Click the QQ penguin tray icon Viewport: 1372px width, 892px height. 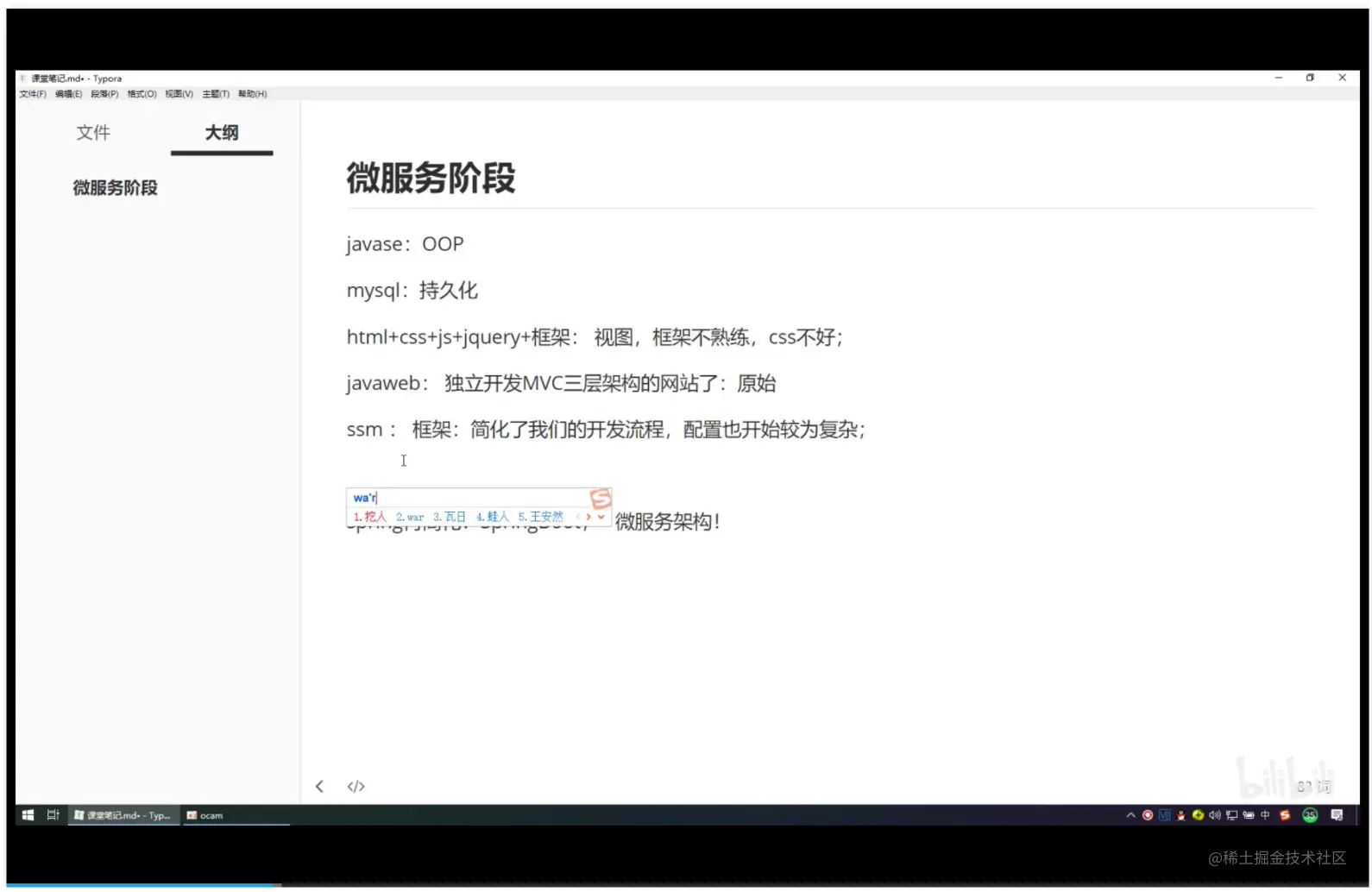[x=1181, y=815]
